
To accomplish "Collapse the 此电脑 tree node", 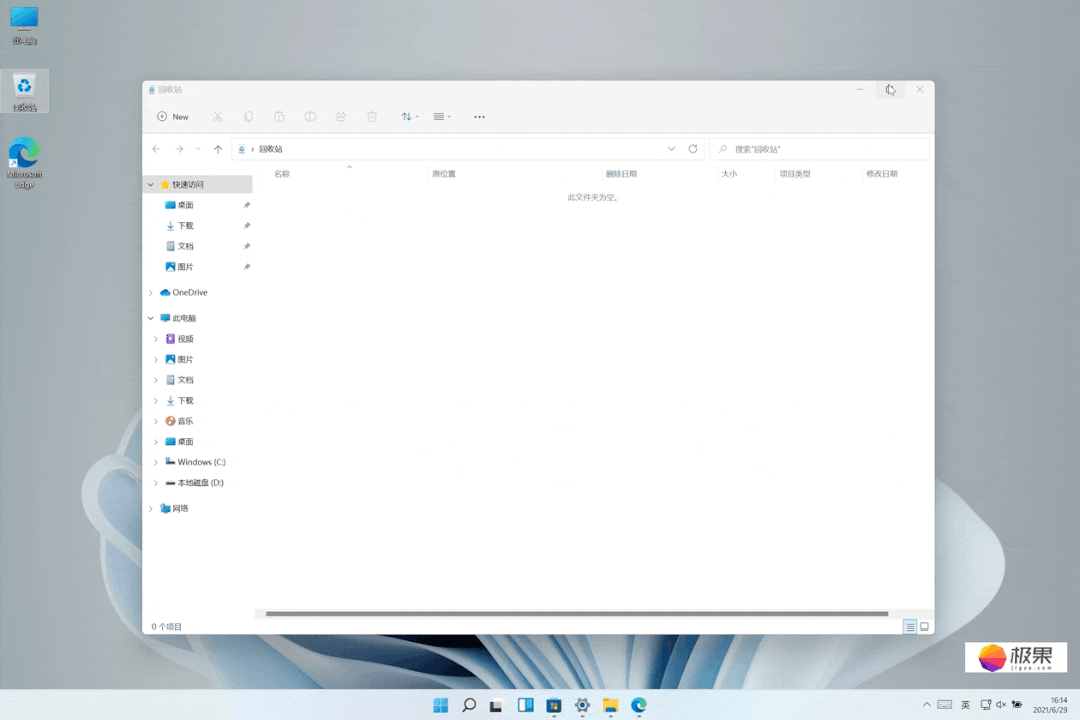I will click(151, 318).
